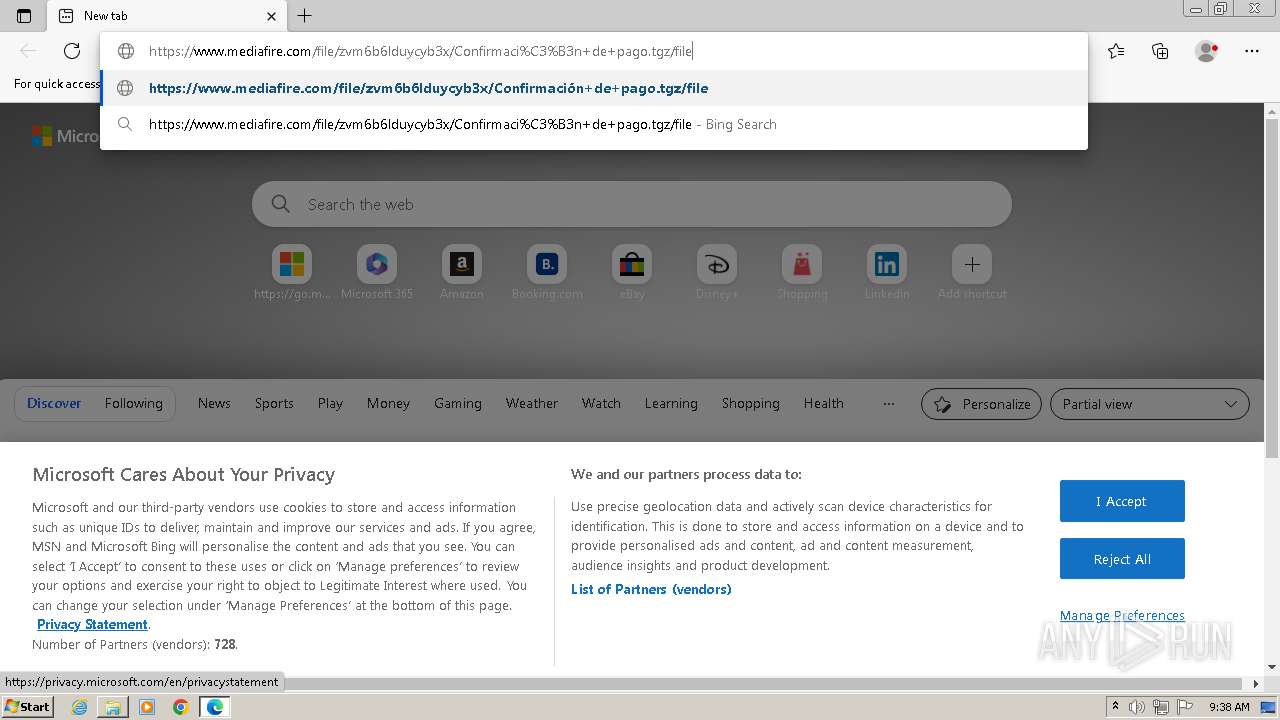Viewport: 1280px width, 720px height.
Task: Click the address bar URL field
Action: (594, 51)
